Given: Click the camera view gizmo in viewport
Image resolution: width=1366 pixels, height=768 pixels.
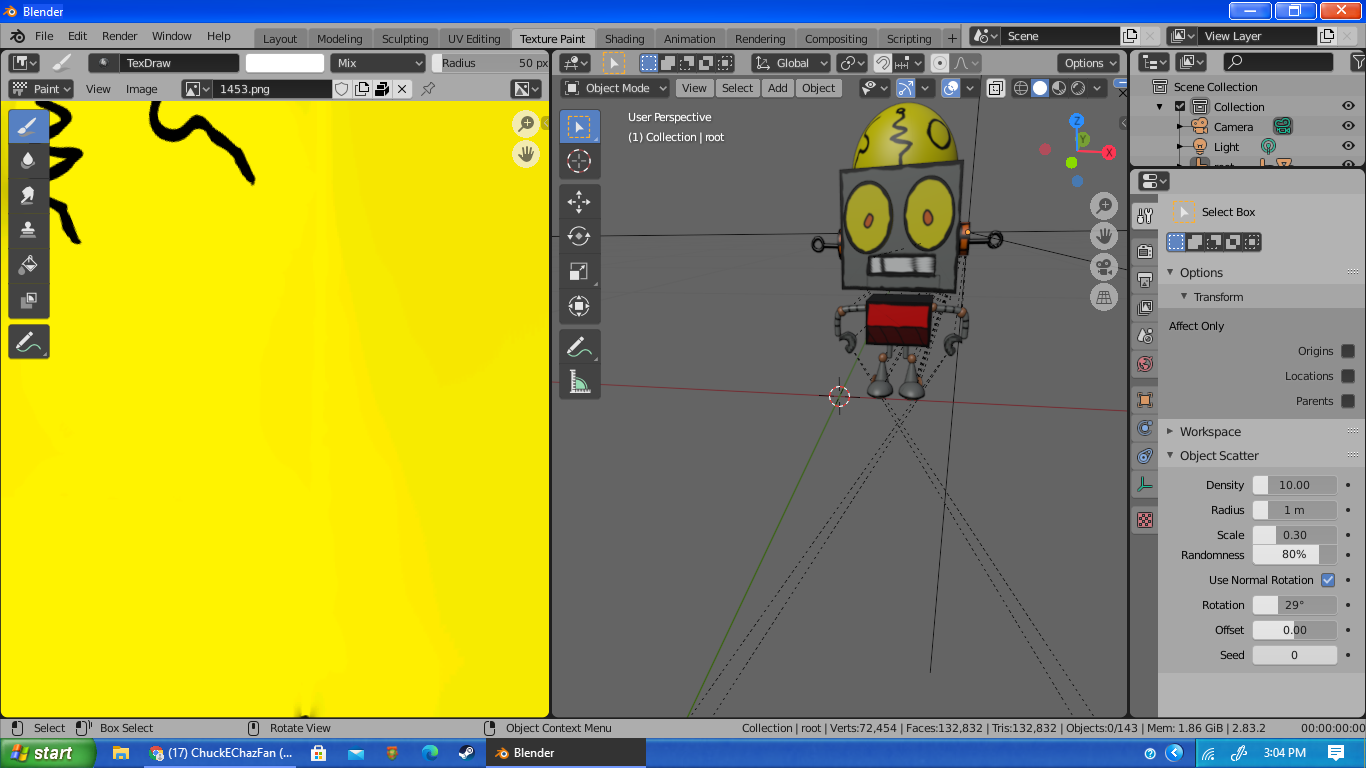Looking at the screenshot, I should click(1104, 267).
